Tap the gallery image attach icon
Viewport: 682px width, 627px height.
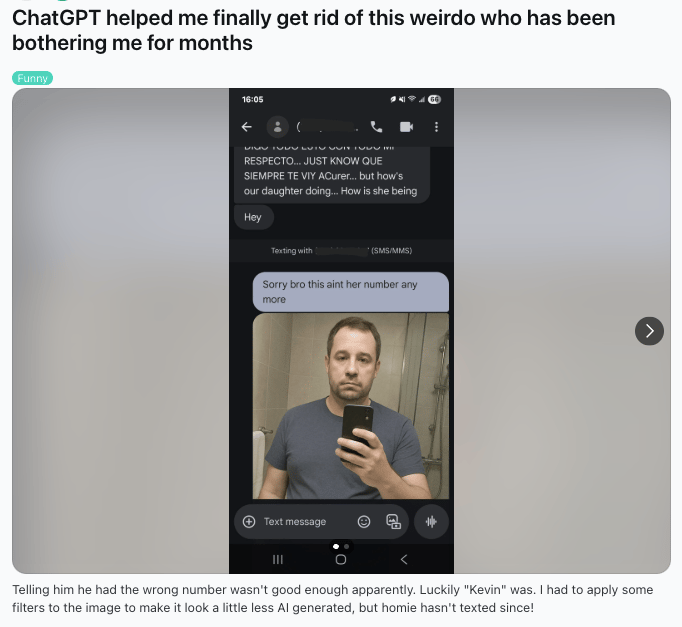394,521
